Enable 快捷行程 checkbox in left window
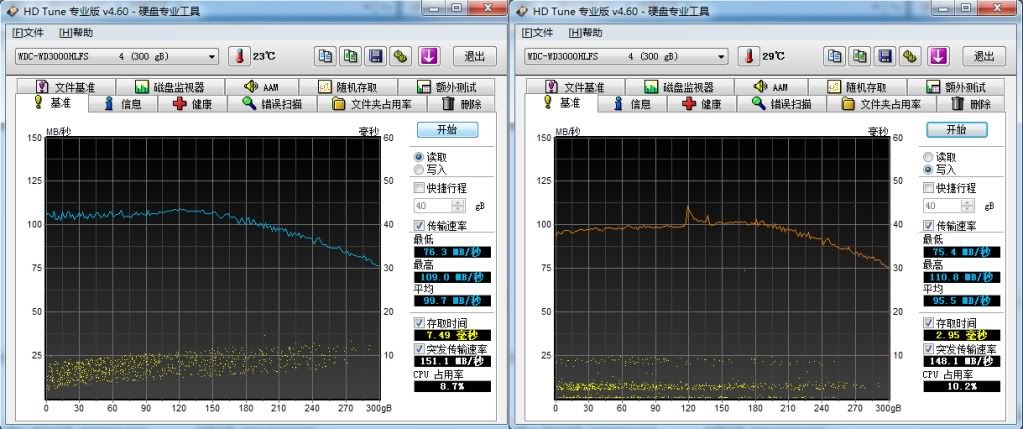Image resolution: width=1023 pixels, height=429 pixels. coord(419,187)
